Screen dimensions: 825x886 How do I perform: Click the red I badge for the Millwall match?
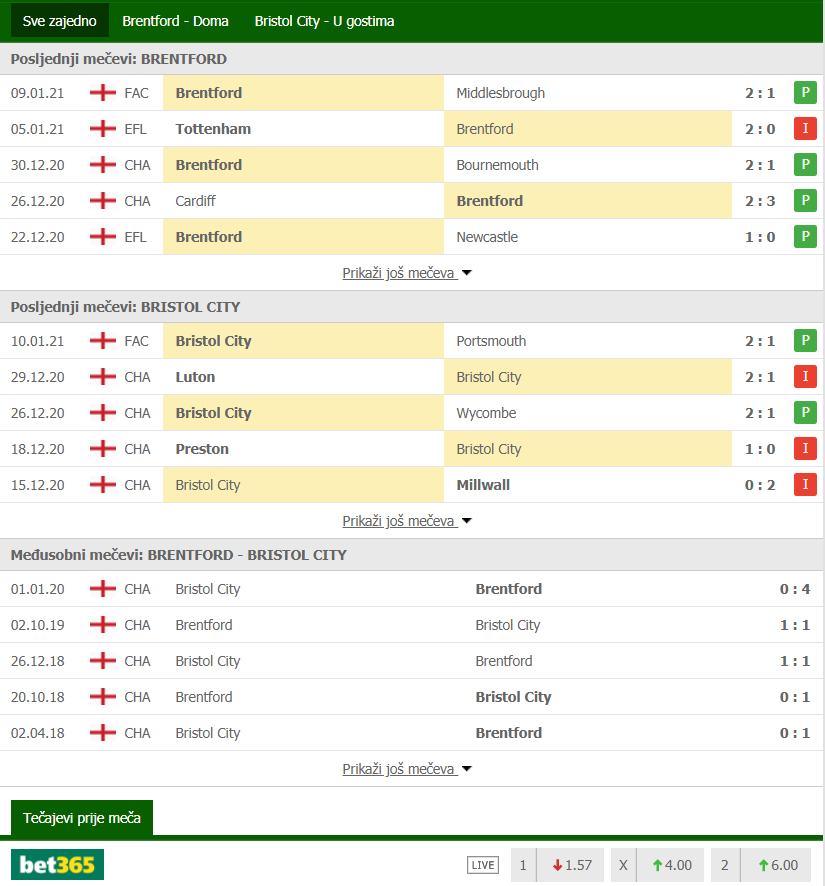[805, 485]
